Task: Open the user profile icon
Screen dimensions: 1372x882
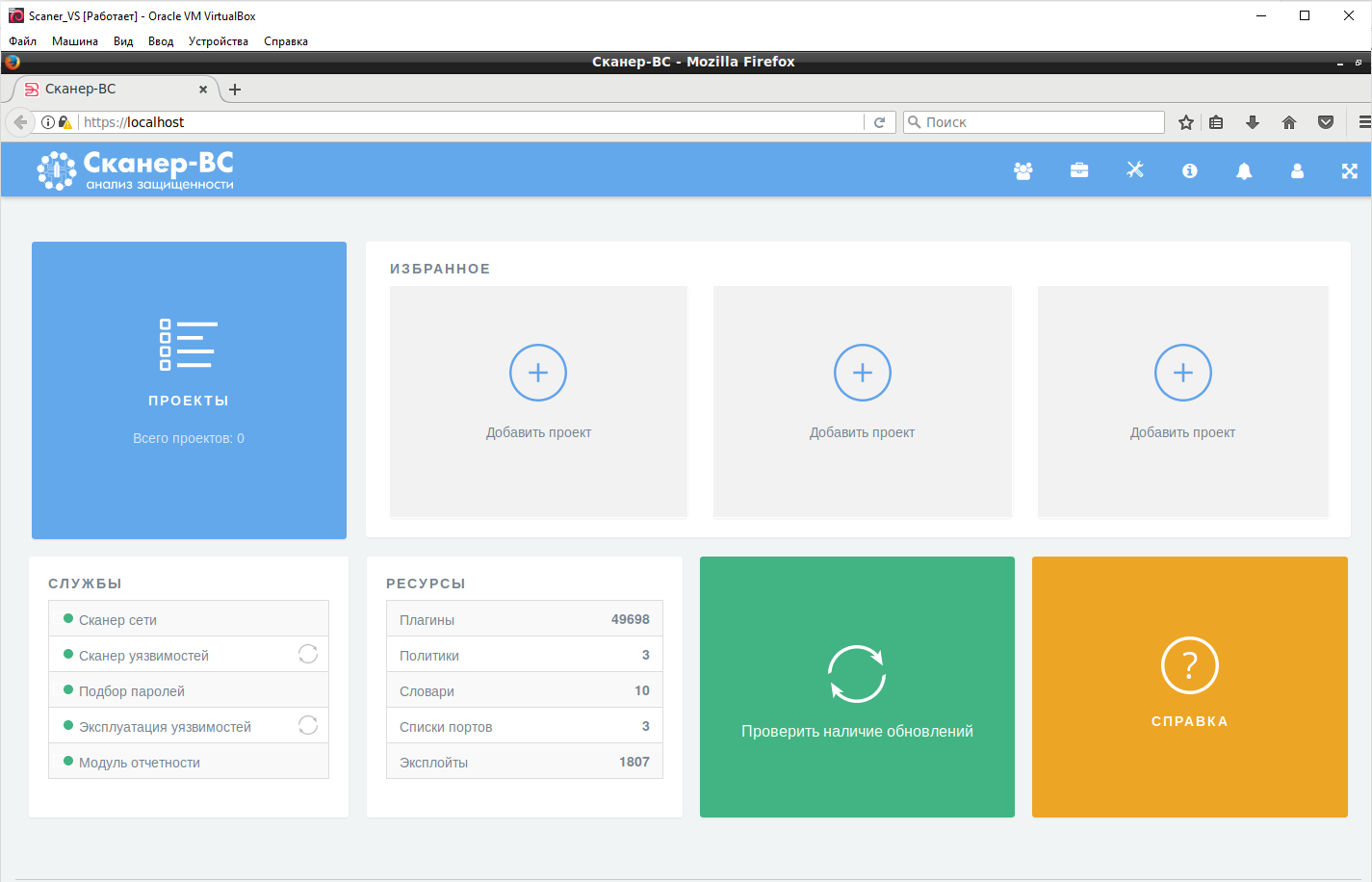Action: [1297, 170]
